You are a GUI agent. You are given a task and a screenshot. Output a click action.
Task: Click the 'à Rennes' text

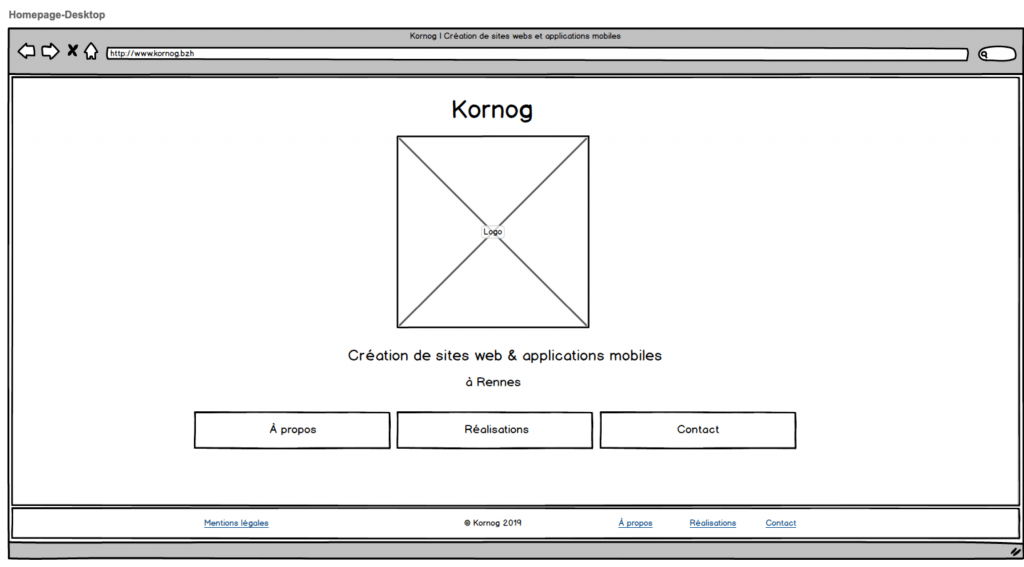tap(493, 382)
